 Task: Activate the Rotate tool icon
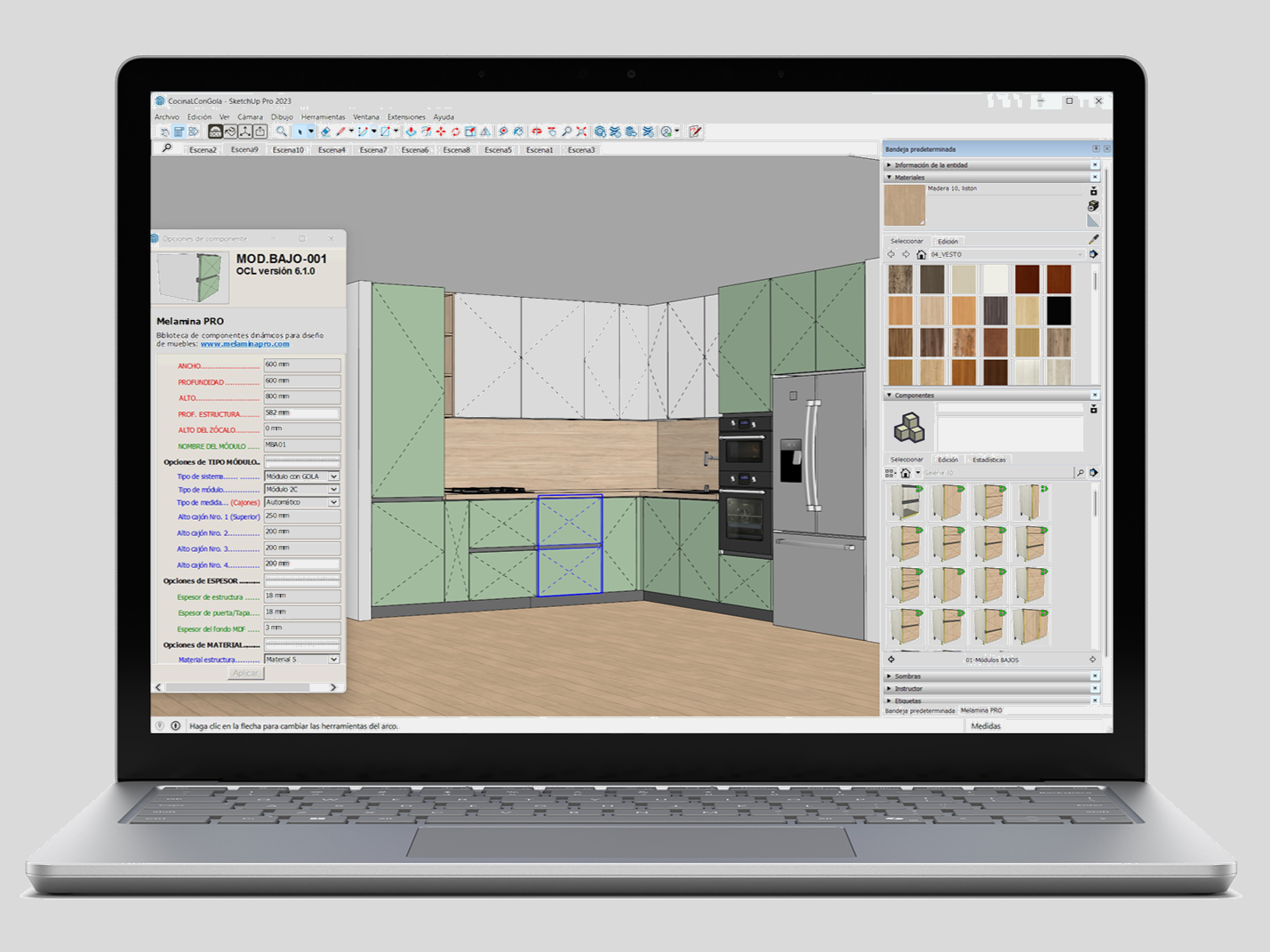(x=455, y=132)
